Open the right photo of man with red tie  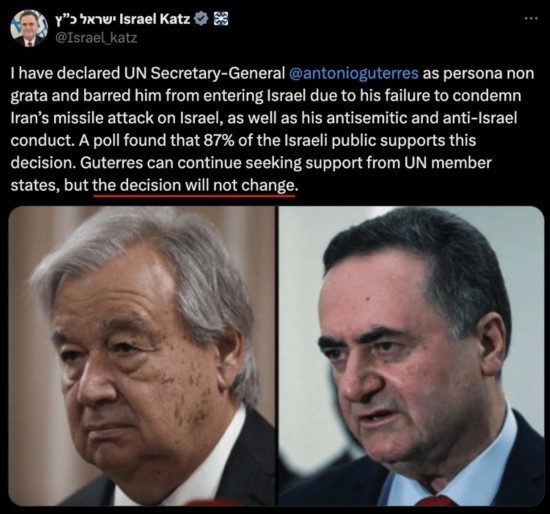(411, 356)
